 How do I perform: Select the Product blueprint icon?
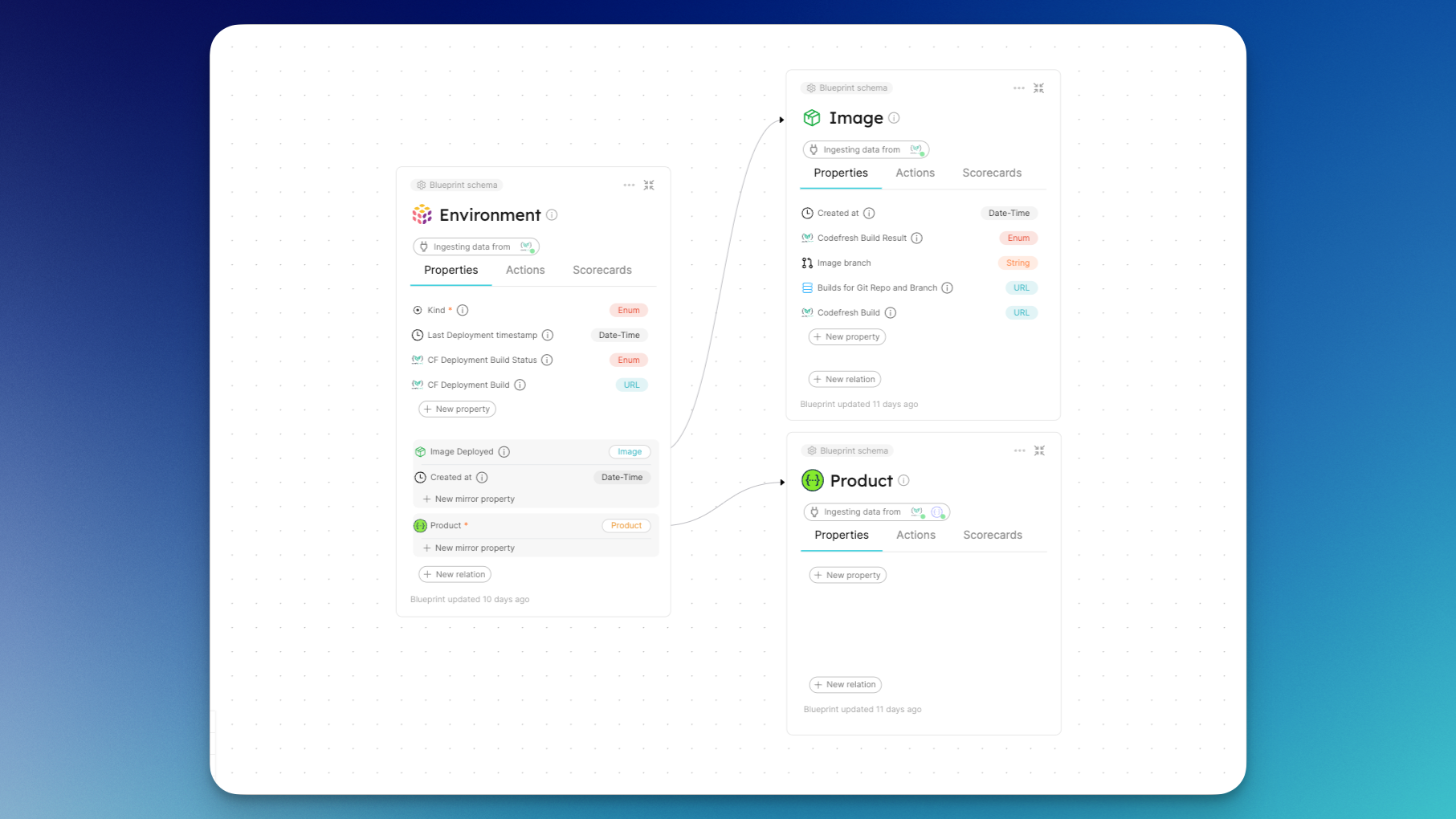pyautogui.click(x=812, y=480)
